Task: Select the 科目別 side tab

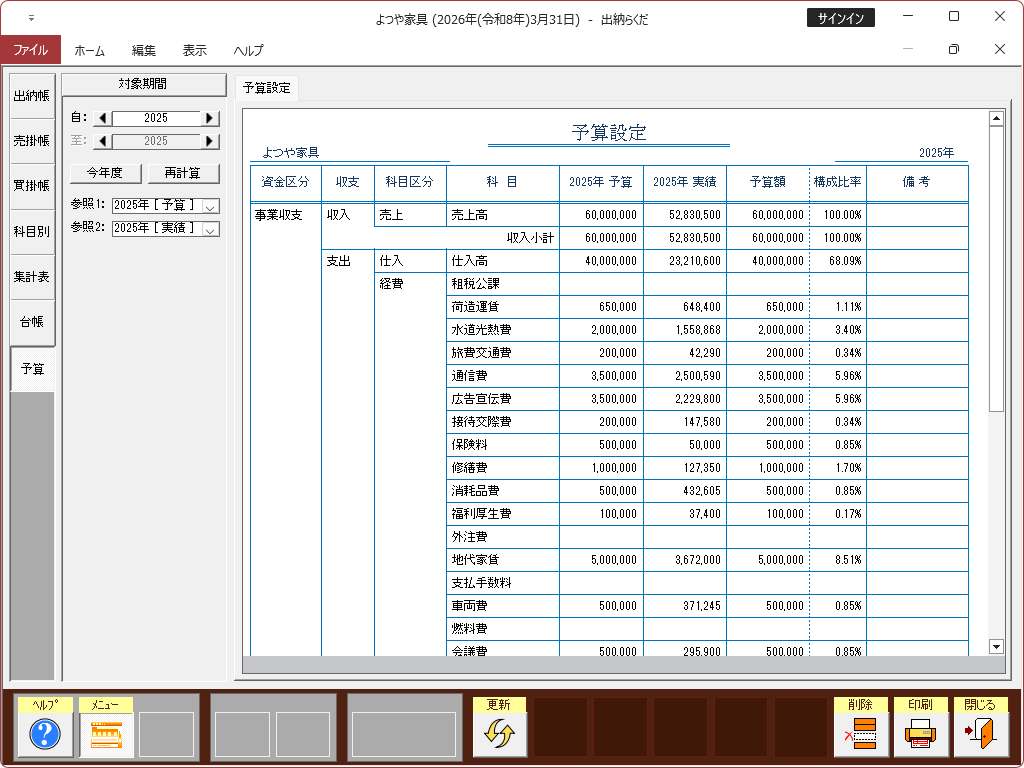Action: click(x=31, y=232)
